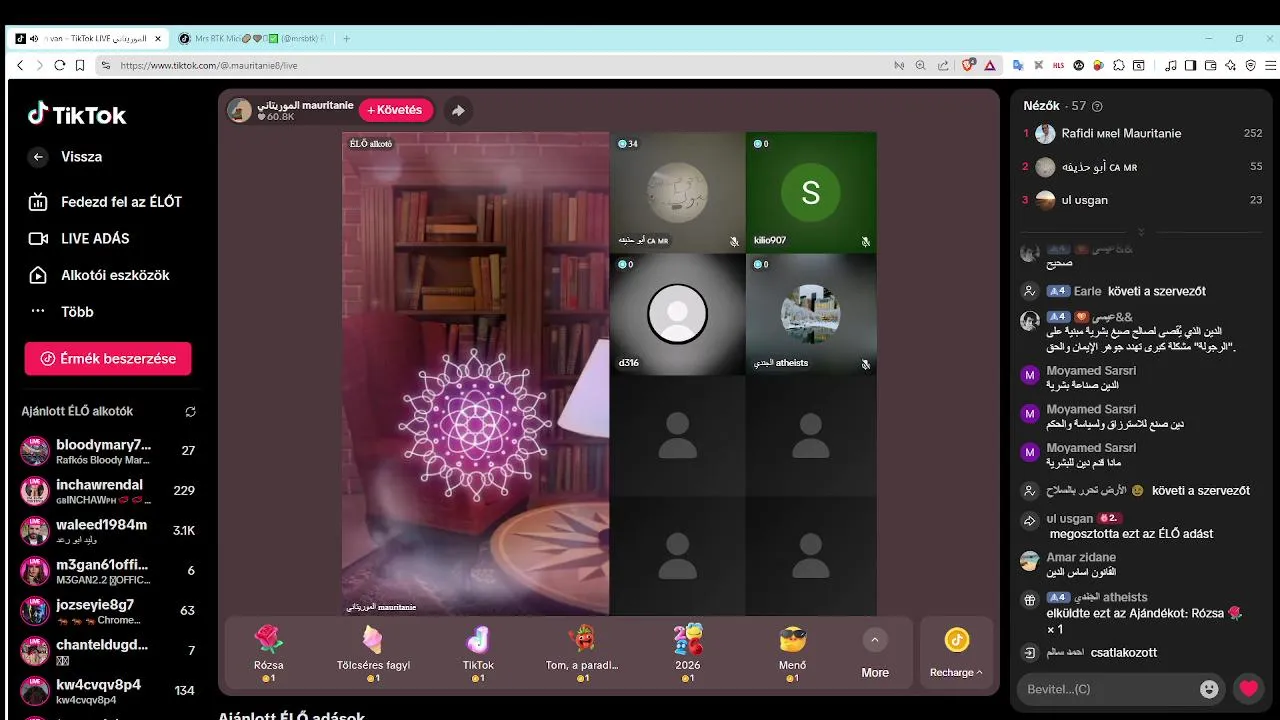The width and height of the screenshot is (1280, 720).
Task: Open the LIVE ADÁS menu item
Action: point(79,238)
